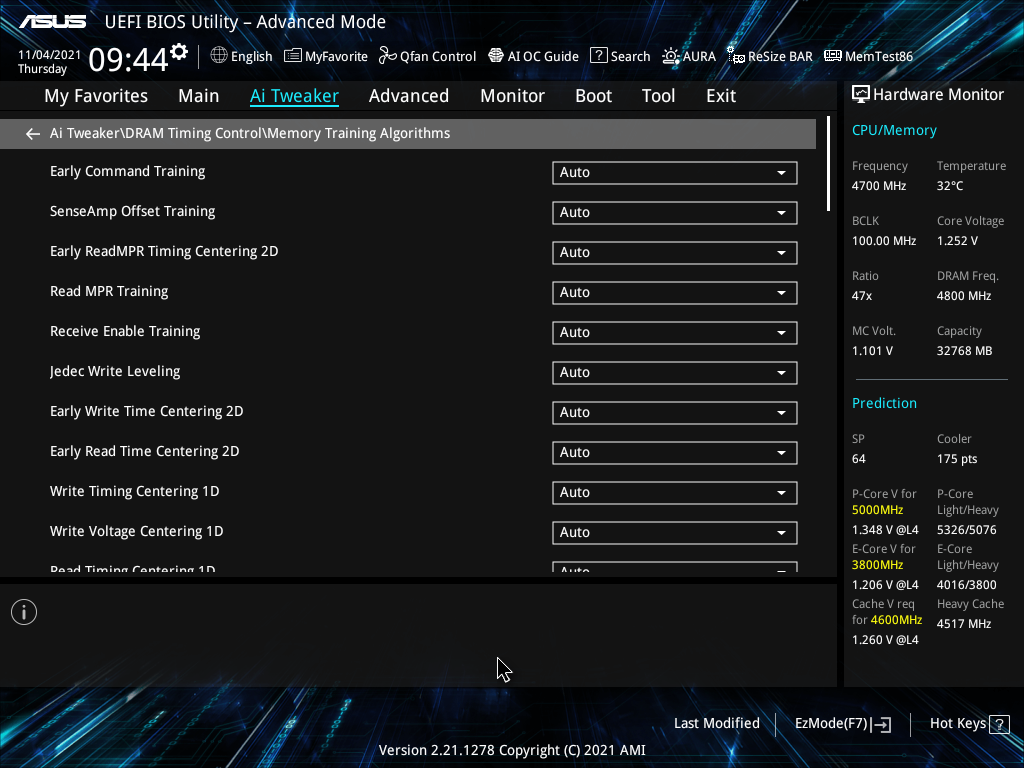Click the 175 pts Cooler value
This screenshot has width=1024, height=768.
click(x=957, y=459)
